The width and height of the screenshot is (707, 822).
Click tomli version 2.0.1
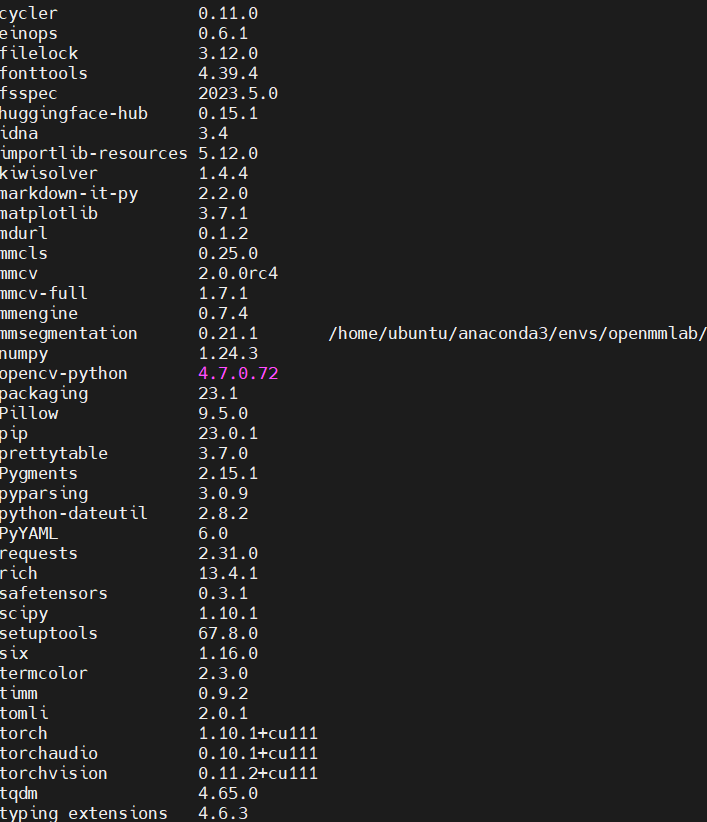pos(223,713)
